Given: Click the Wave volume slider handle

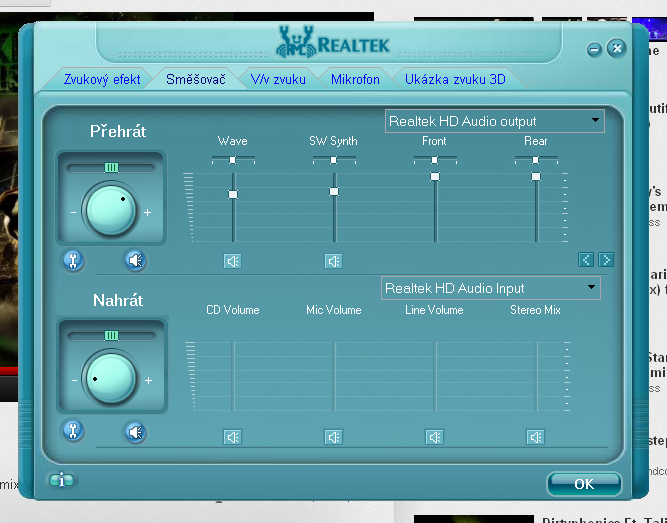Looking at the screenshot, I should [233, 194].
